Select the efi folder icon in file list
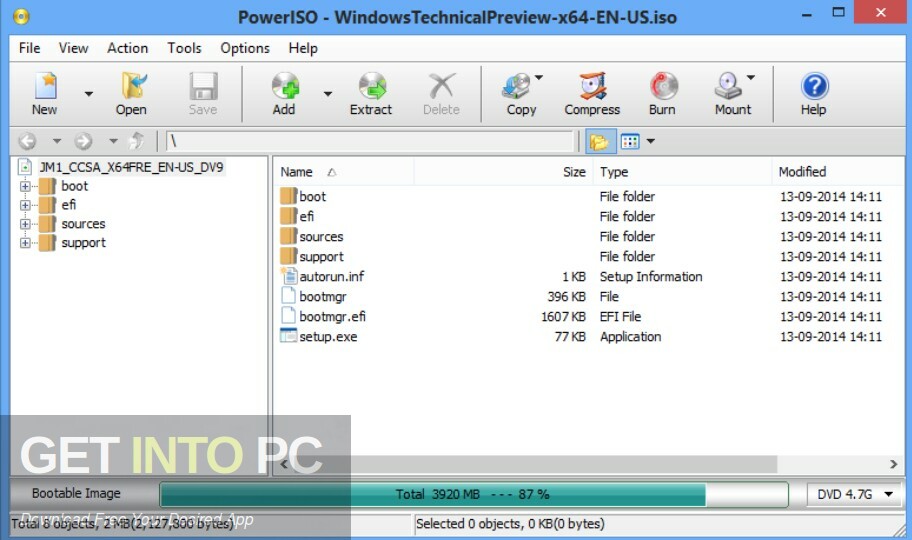912x540 pixels. (288, 216)
